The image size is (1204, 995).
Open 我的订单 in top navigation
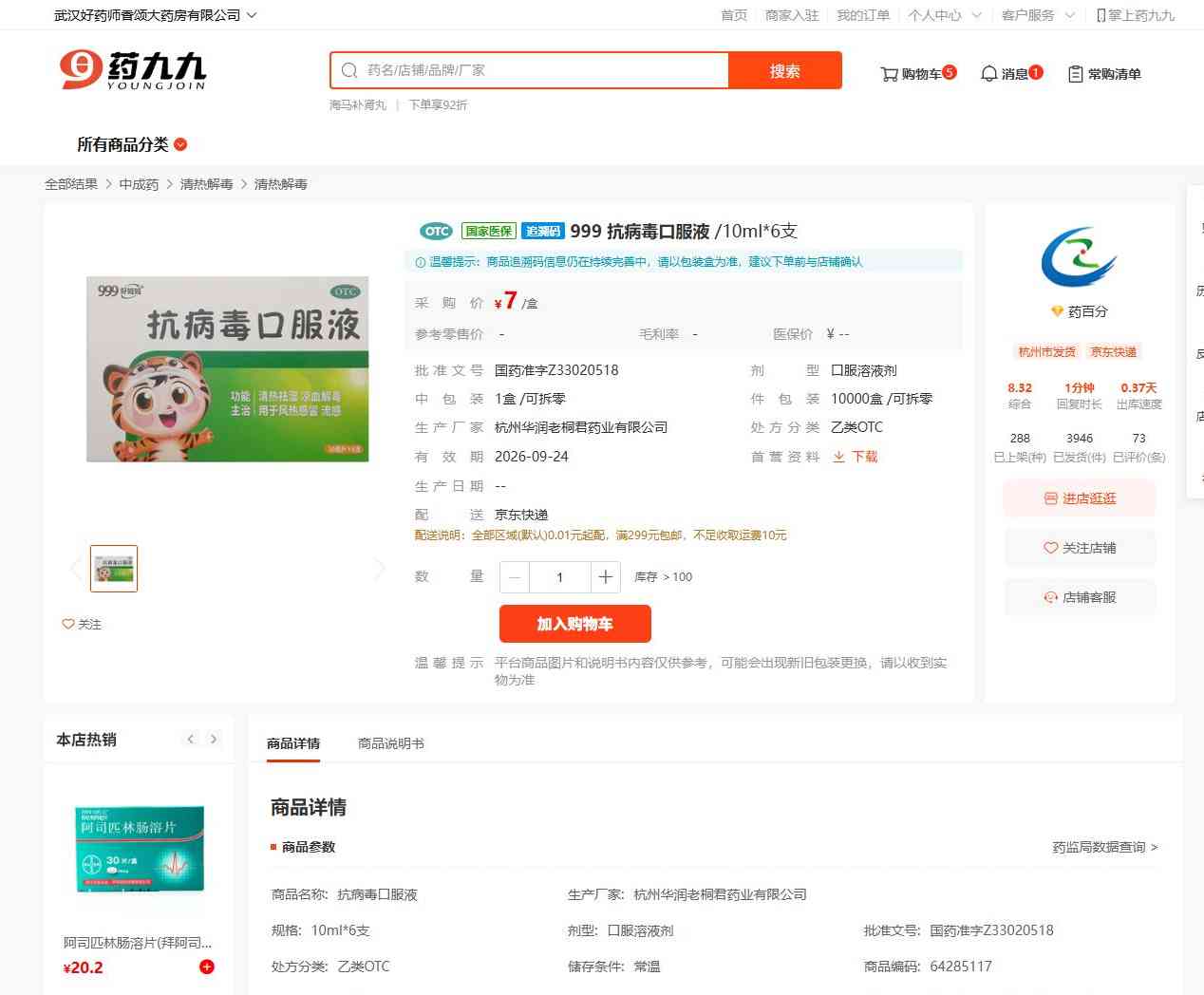click(x=863, y=15)
